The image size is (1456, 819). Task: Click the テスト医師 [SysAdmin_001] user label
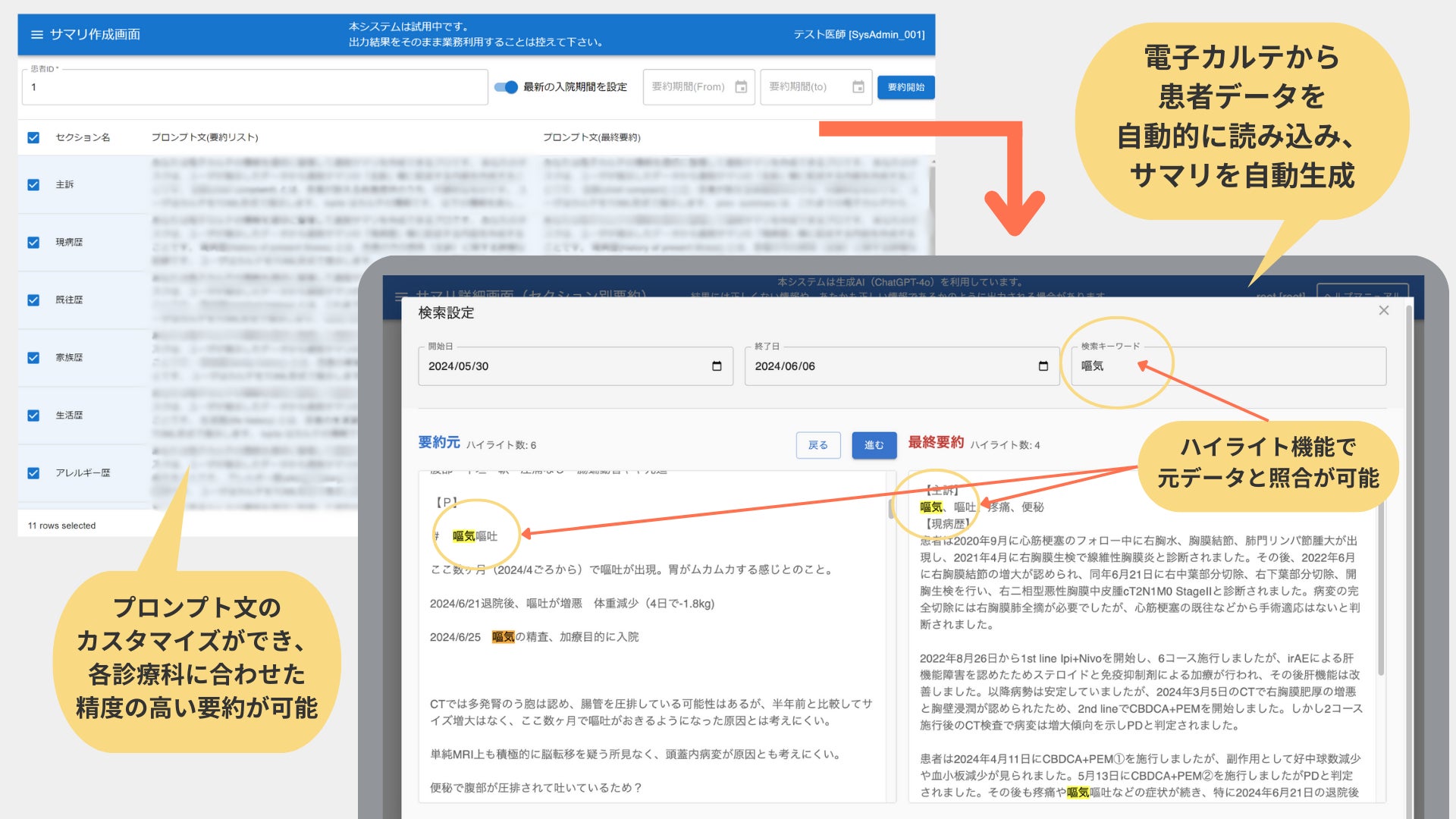point(858,35)
